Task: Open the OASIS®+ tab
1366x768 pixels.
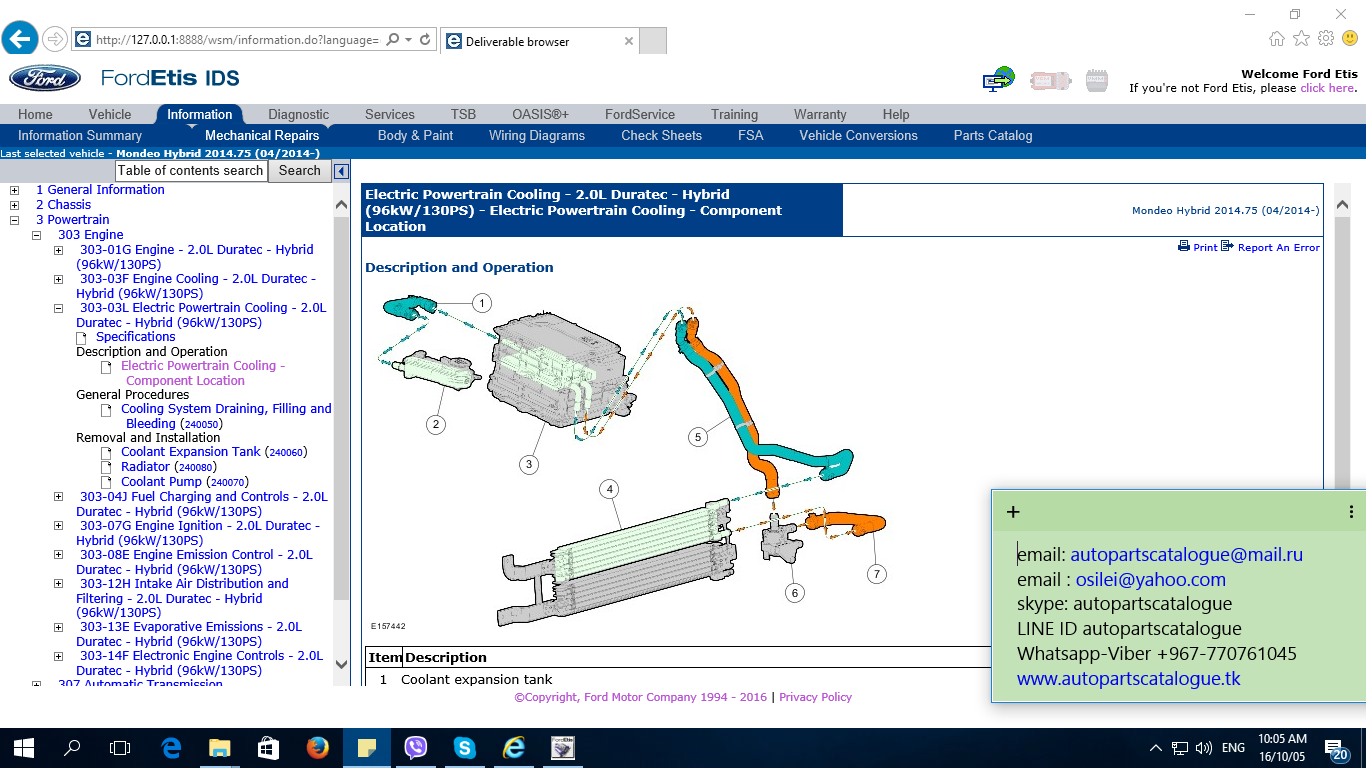Action: [540, 114]
